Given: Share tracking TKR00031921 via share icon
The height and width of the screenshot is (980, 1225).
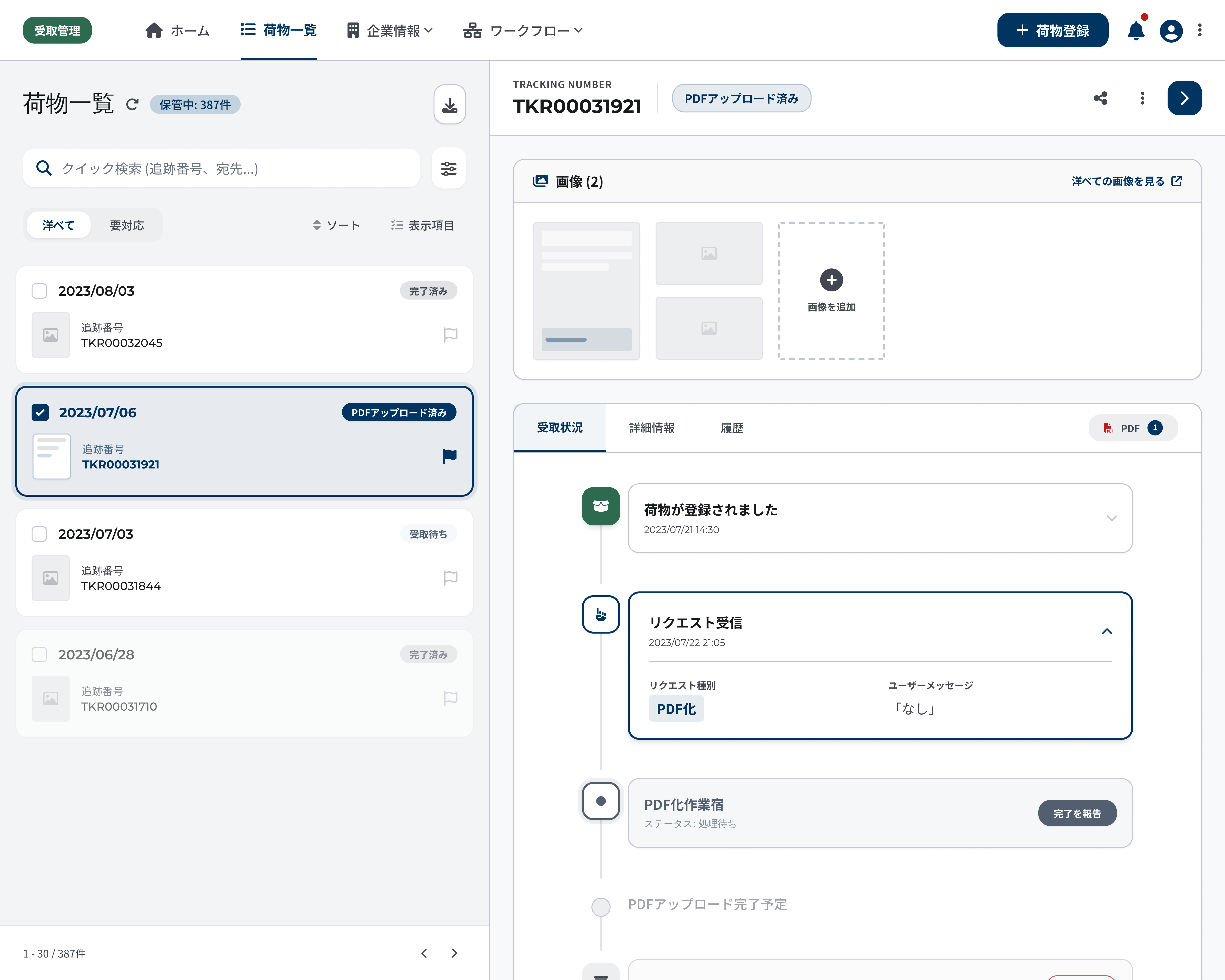Looking at the screenshot, I should point(1101,98).
